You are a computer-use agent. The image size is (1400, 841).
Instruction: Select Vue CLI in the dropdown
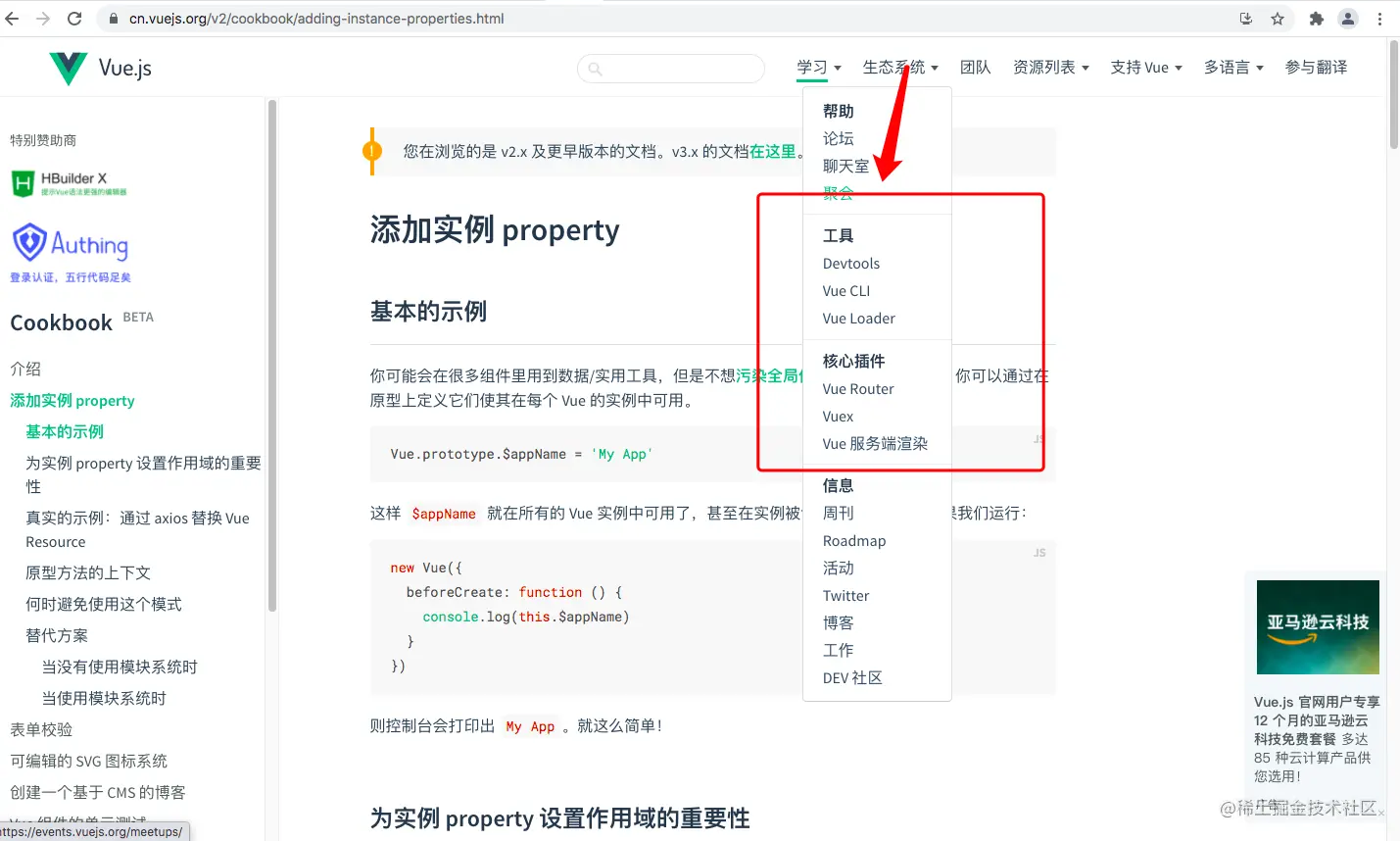coord(846,291)
